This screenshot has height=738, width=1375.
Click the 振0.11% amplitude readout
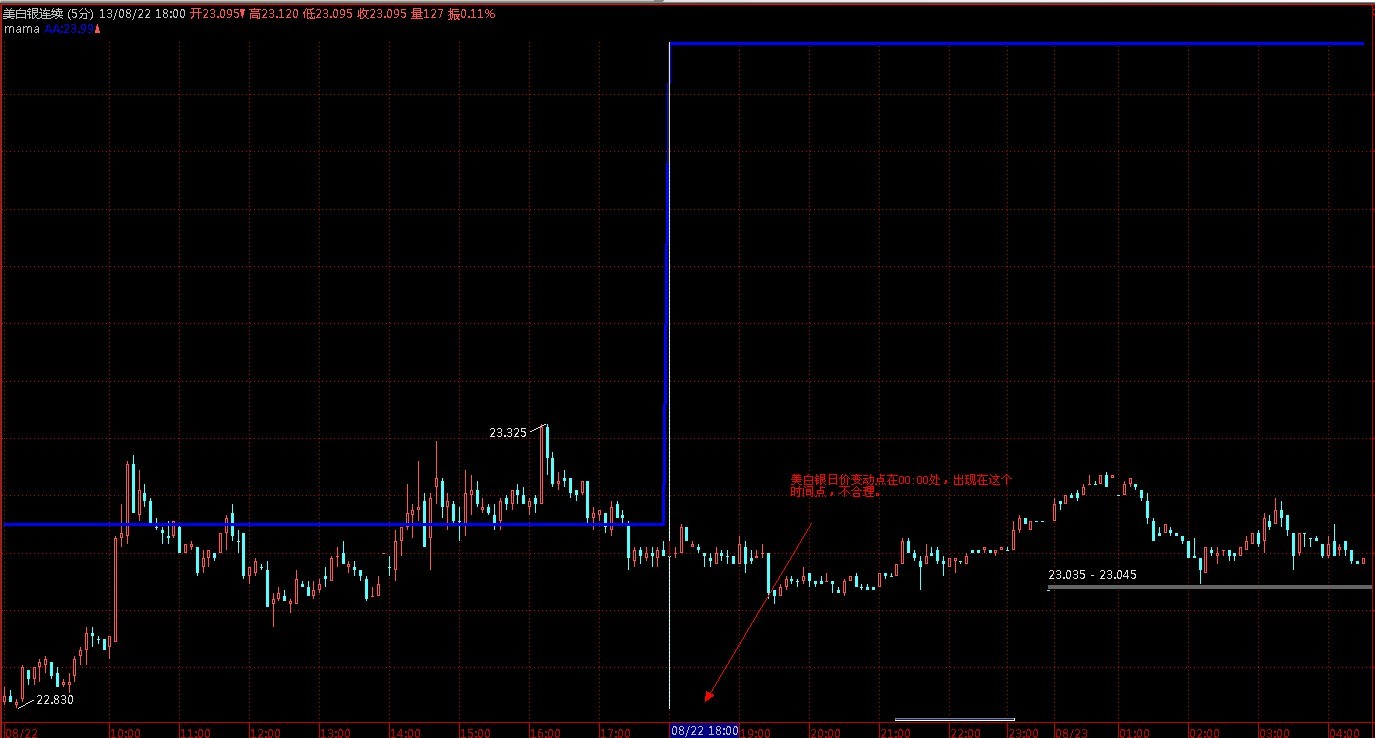[469, 14]
